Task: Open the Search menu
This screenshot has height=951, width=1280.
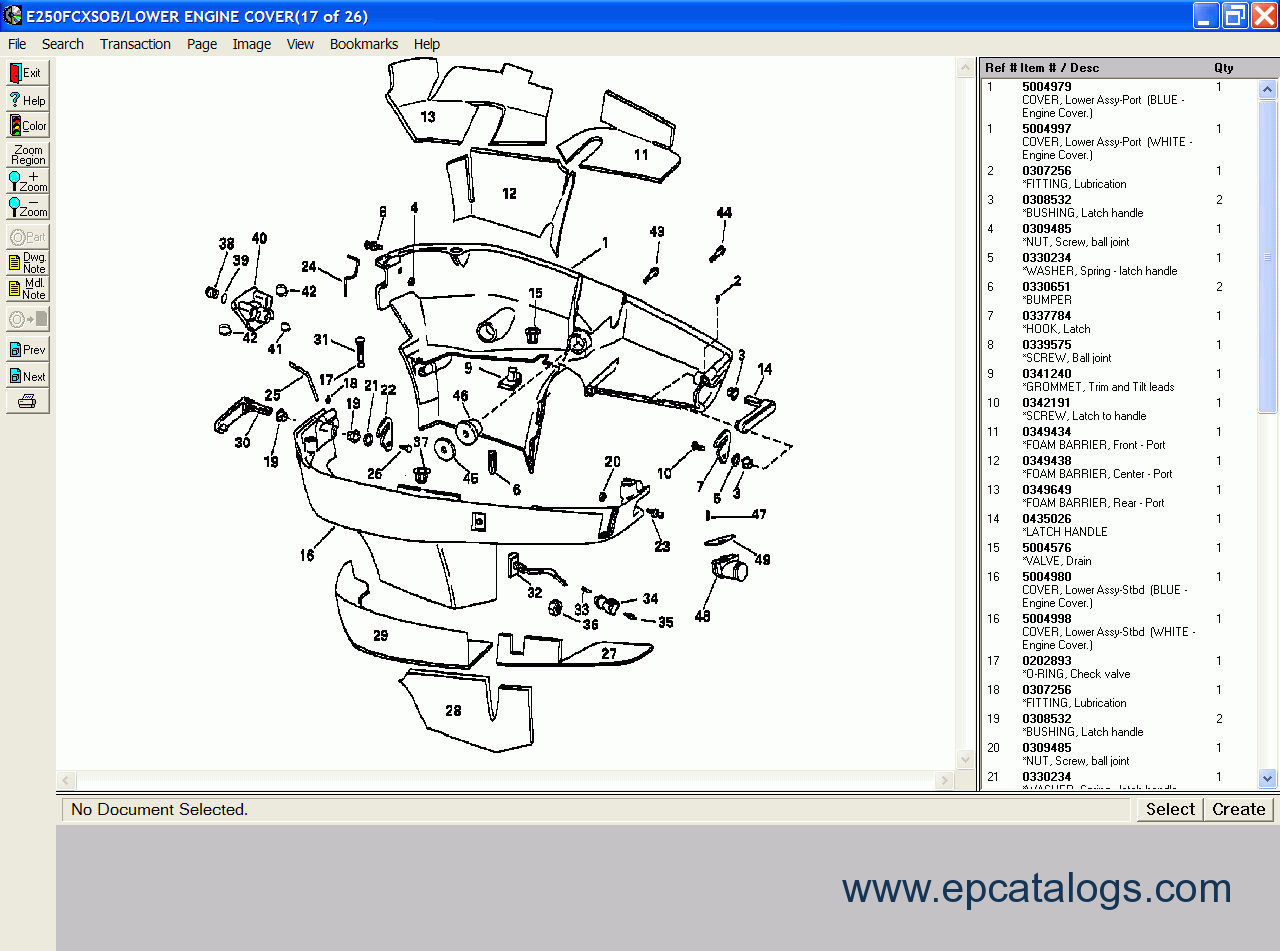Action: [63, 44]
